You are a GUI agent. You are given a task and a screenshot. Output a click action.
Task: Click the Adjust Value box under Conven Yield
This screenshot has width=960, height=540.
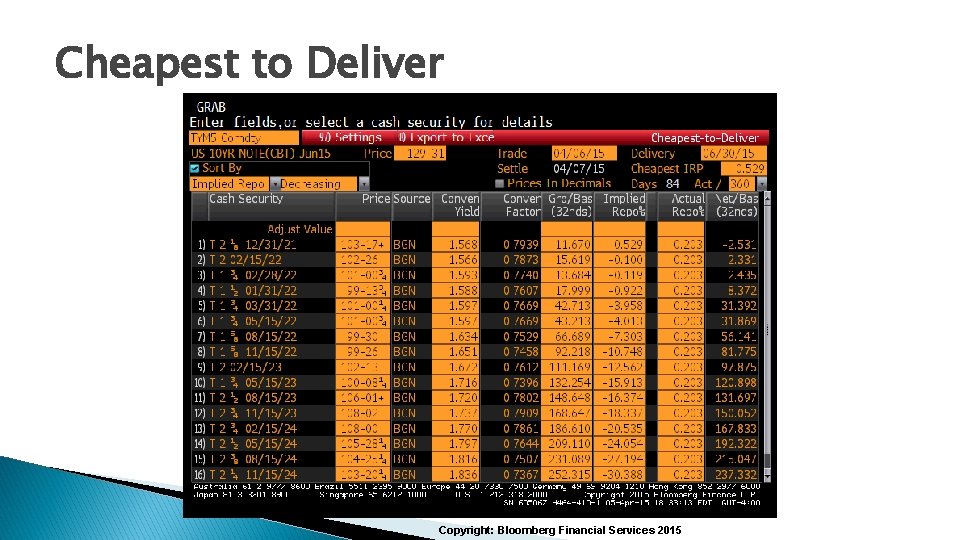pyautogui.click(x=456, y=229)
